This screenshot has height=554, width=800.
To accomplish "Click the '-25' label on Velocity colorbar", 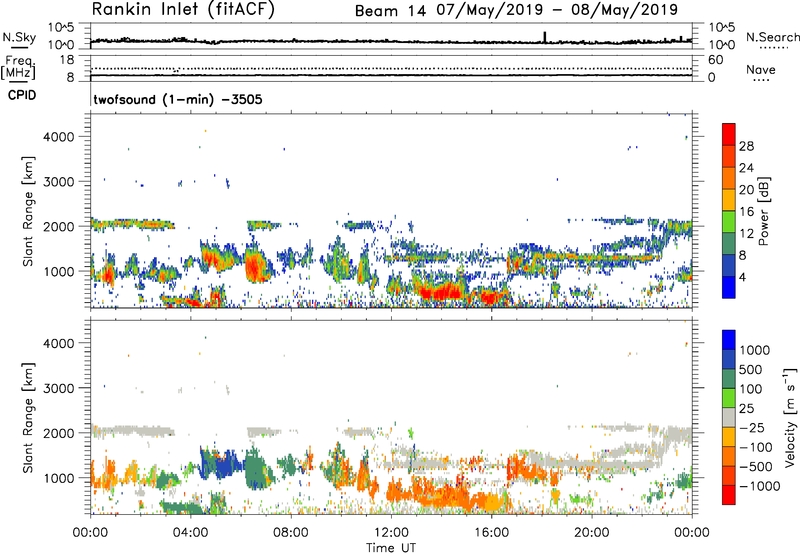I will click(752, 427).
